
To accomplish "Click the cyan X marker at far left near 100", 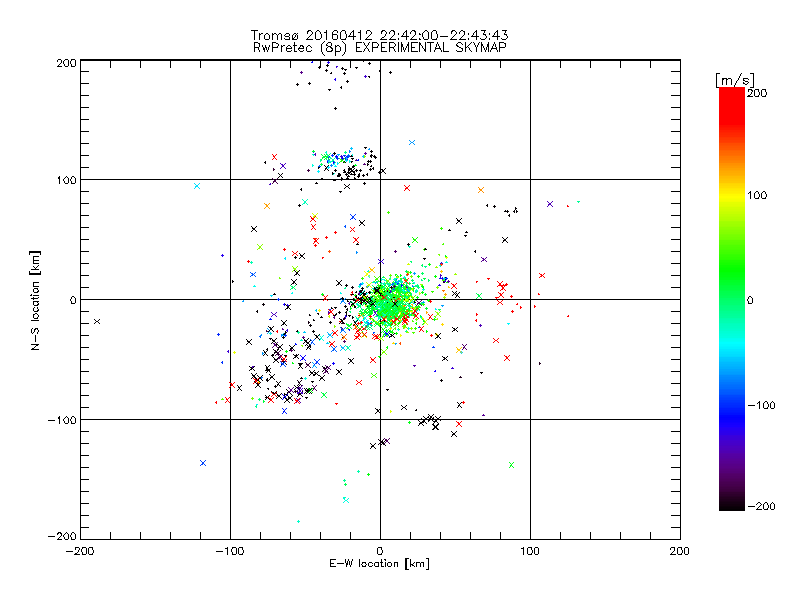I will [197, 186].
